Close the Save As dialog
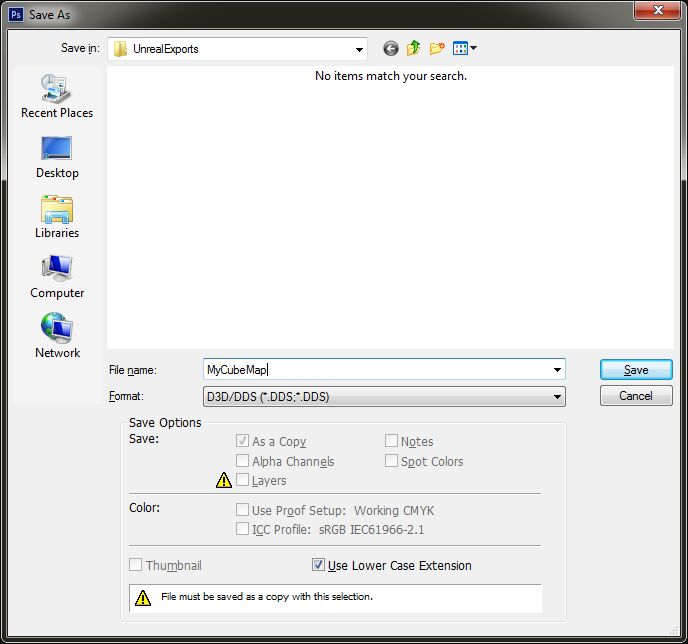Screen dimensions: 688x644 (657, 10)
